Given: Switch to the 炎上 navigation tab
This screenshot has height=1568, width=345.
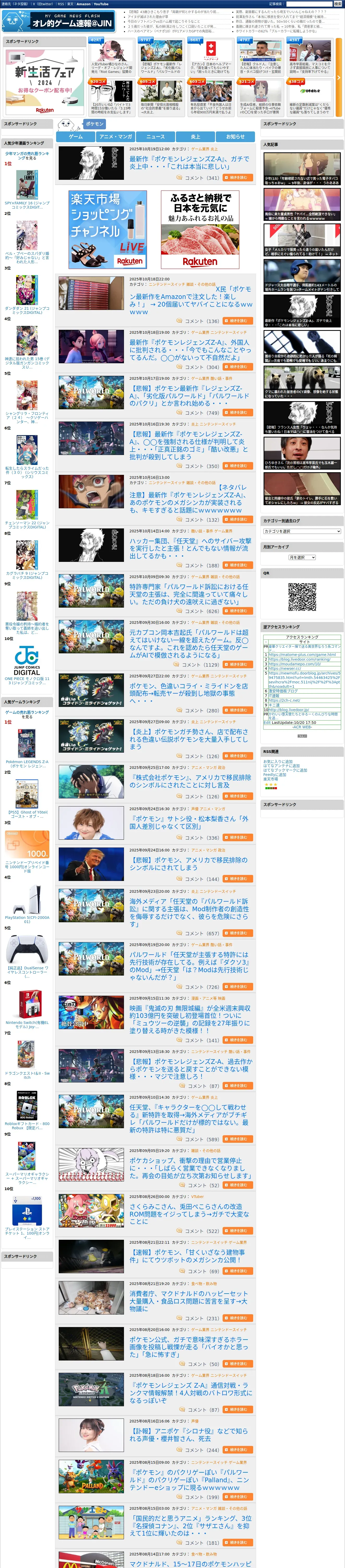Looking at the screenshot, I should [195, 136].
